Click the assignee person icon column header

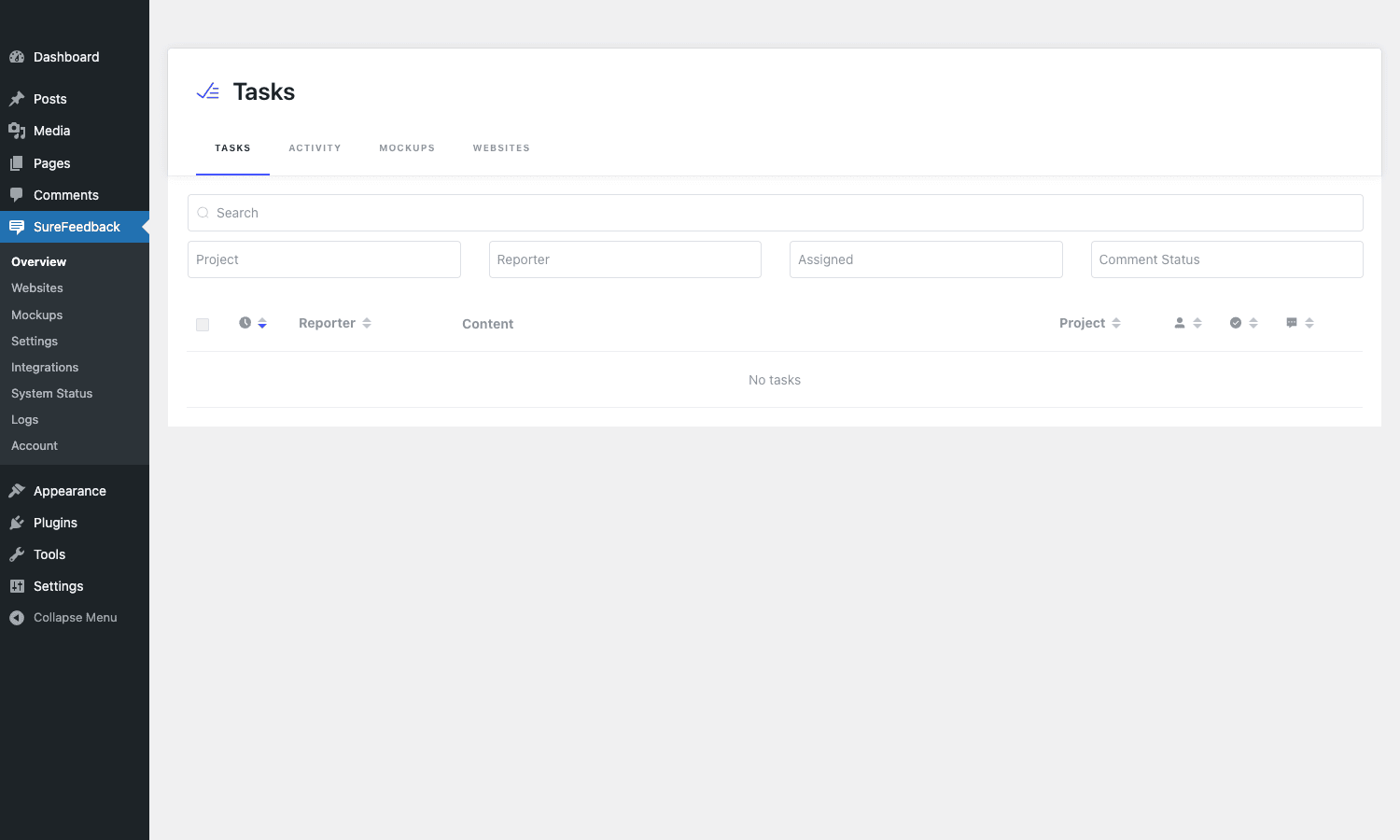[x=1180, y=323]
